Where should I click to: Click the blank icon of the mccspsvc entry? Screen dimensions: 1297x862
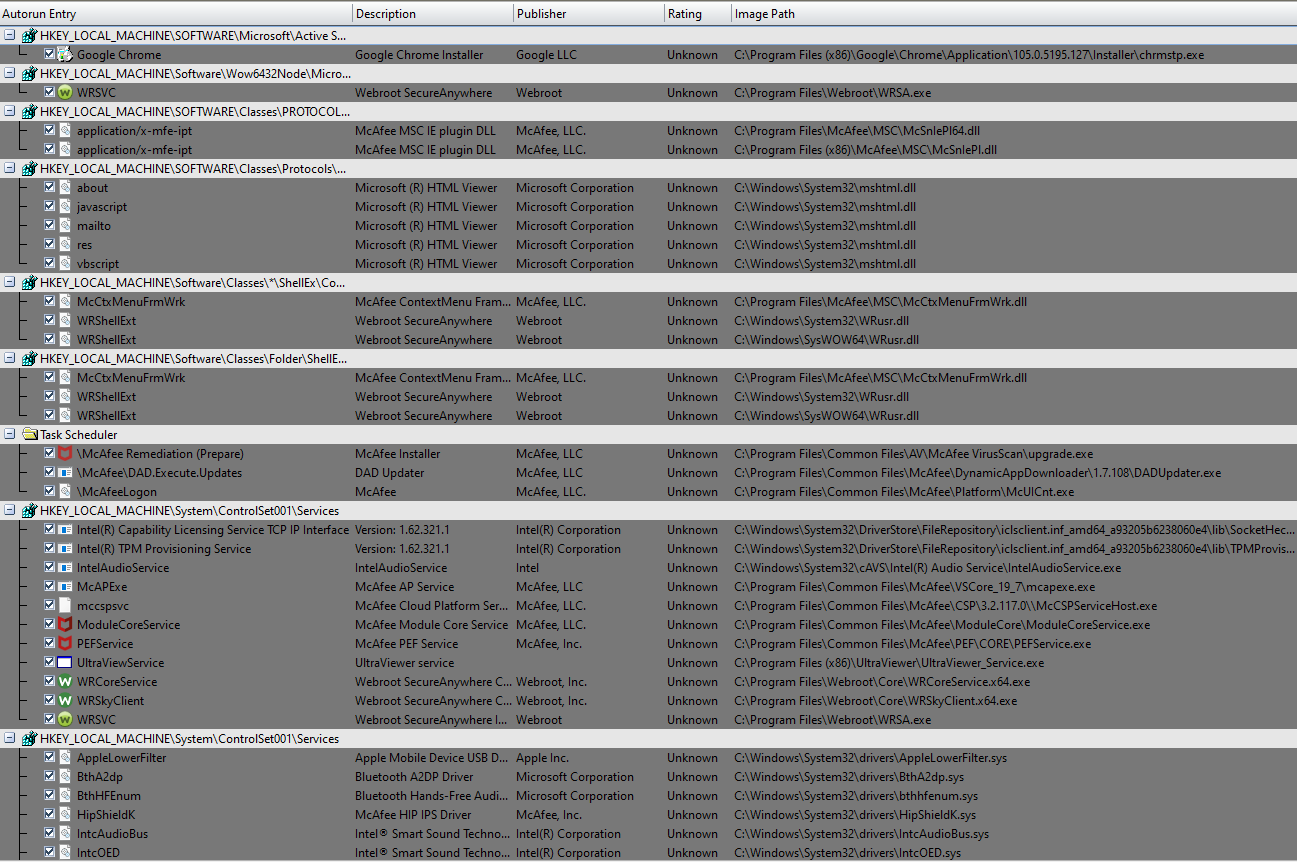coord(65,606)
